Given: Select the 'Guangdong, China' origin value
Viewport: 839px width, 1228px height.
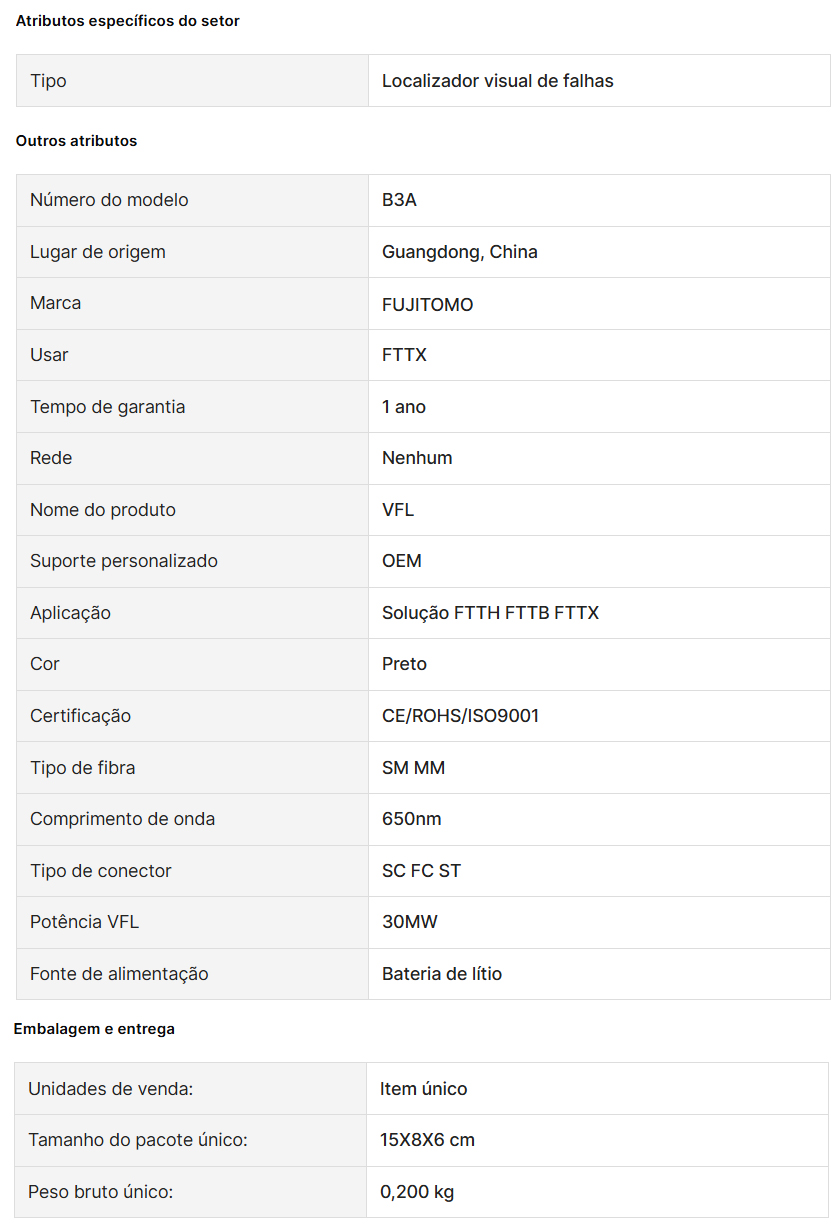Looking at the screenshot, I should [460, 252].
